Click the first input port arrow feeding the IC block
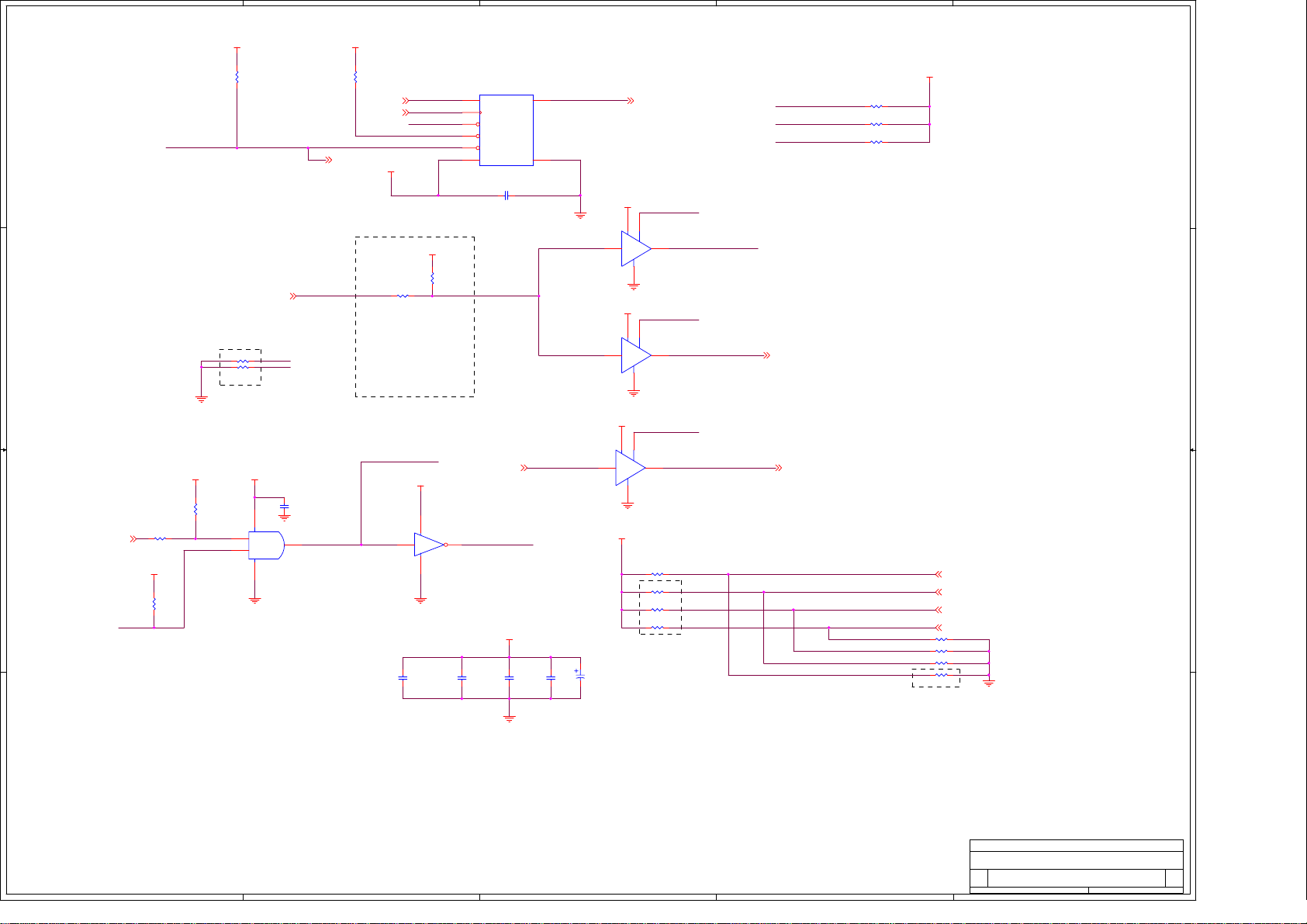The height and width of the screenshot is (924, 1307). pos(406,101)
